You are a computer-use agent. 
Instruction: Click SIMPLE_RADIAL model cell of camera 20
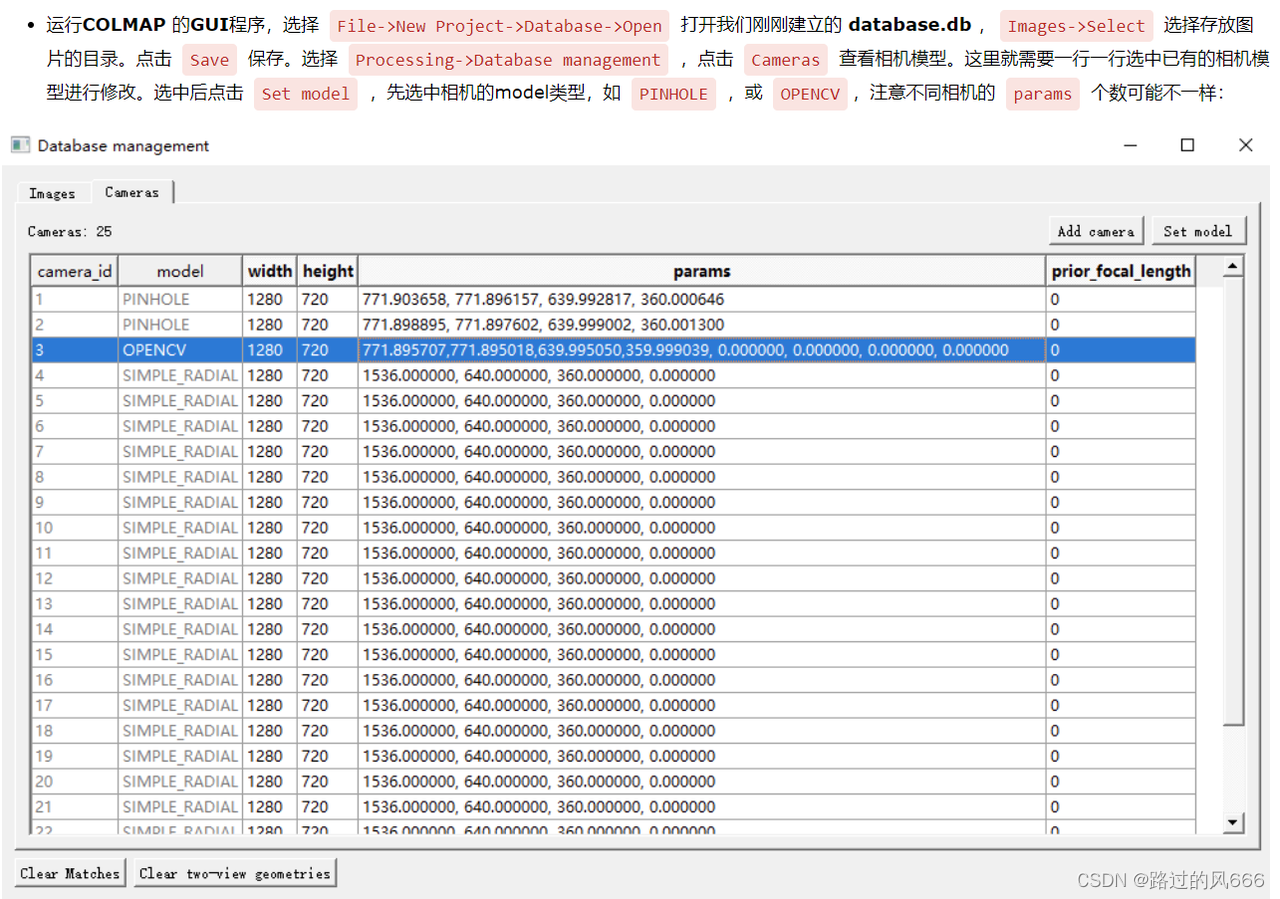click(x=180, y=782)
